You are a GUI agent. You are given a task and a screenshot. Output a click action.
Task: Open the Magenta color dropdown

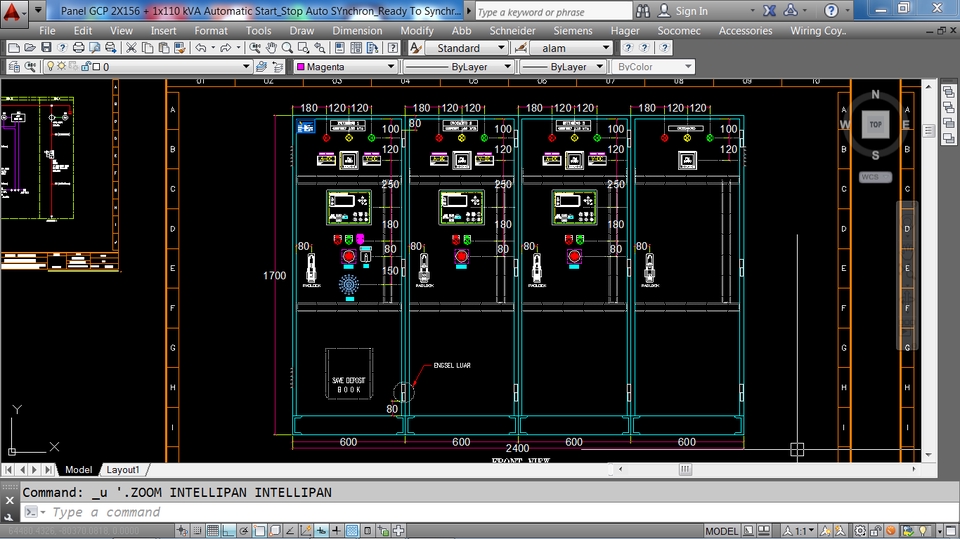[391, 67]
